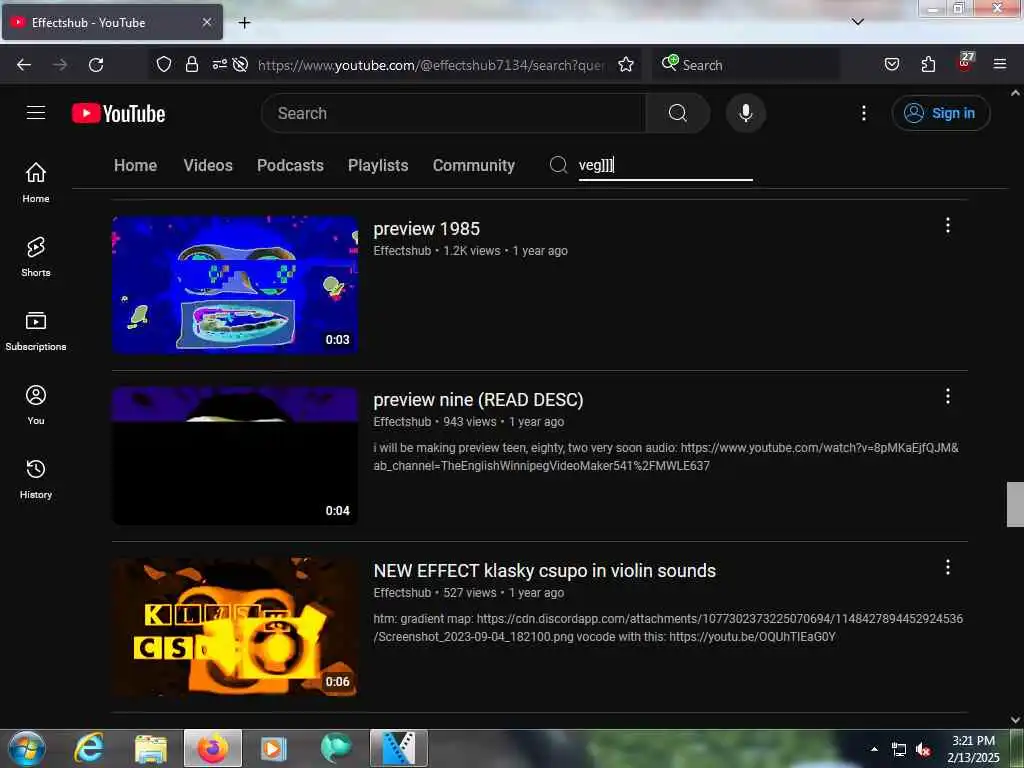This screenshot has height=768, width=1024.
Task: Open a new tab with the plus button
Action: tap(244, 23)
